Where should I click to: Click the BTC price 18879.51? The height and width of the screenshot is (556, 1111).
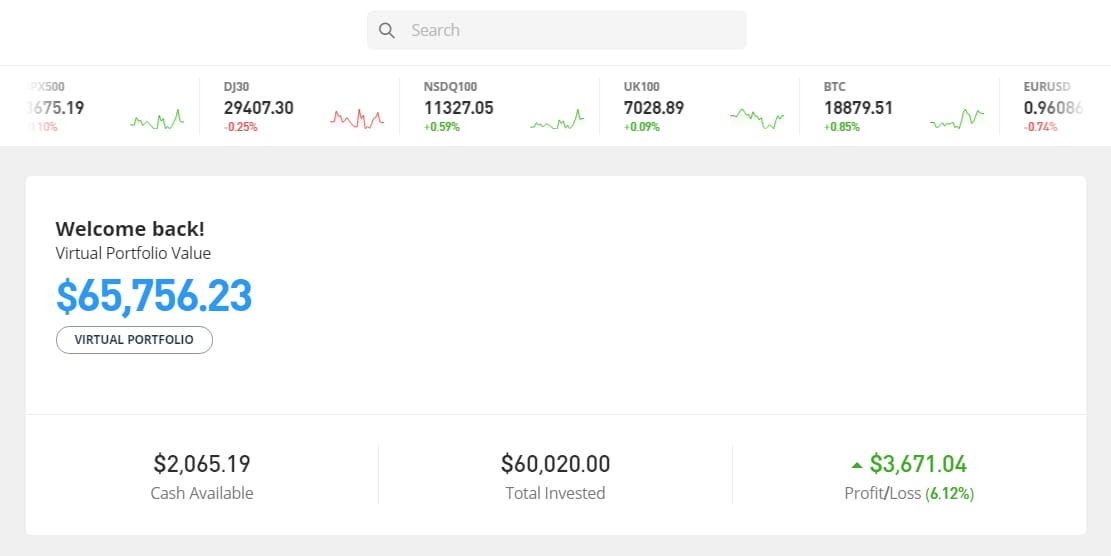coord(858,107)
